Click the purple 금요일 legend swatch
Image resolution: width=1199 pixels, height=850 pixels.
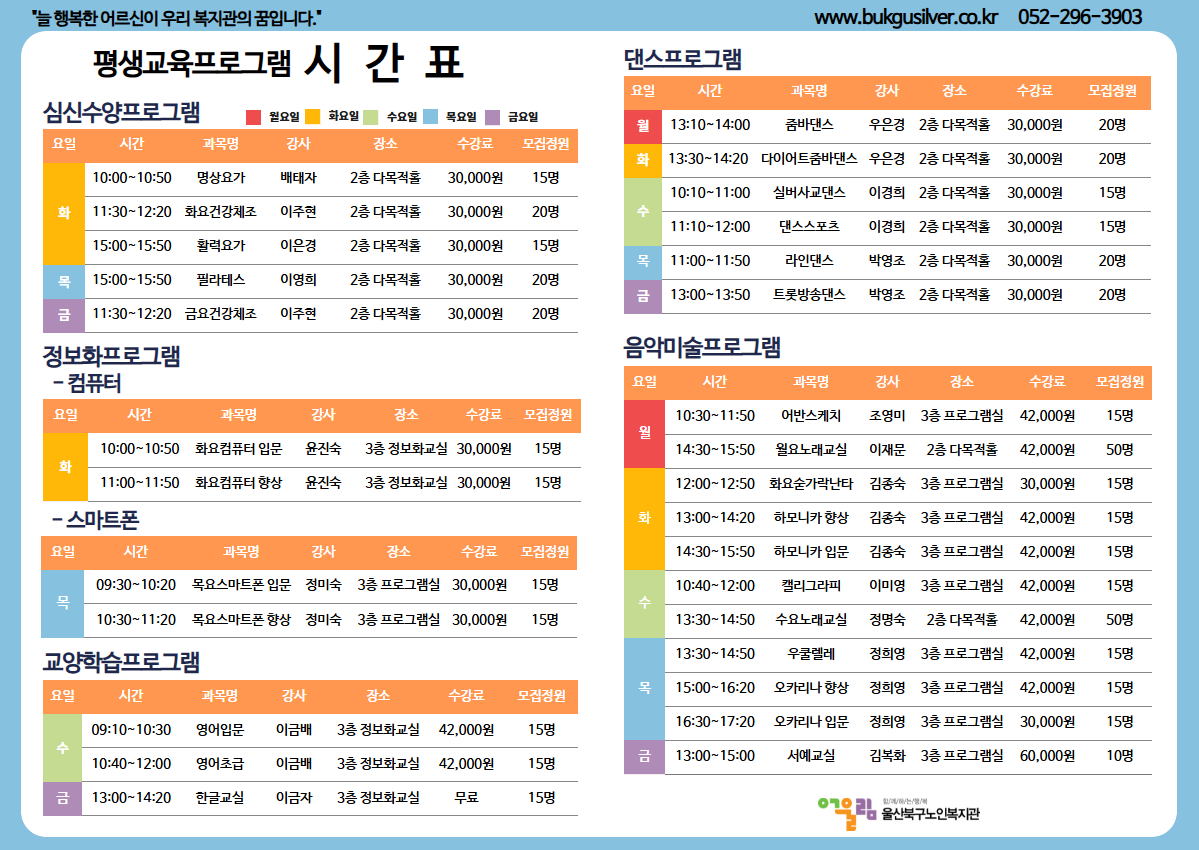pos(490,117)
